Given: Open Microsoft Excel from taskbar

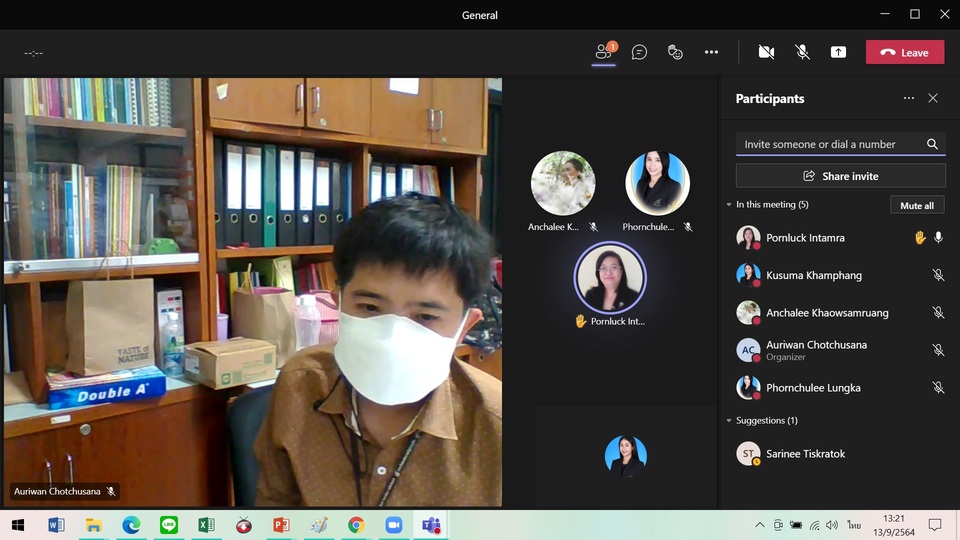Looking at the screenshot, I should pos(206,525).
